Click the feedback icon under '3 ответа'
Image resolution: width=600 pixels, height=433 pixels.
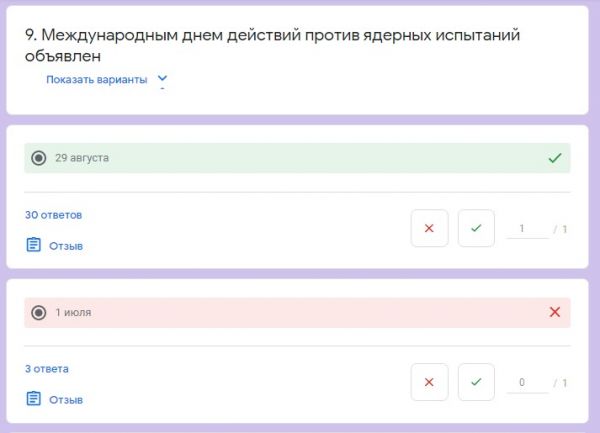[x=34, y=399]
